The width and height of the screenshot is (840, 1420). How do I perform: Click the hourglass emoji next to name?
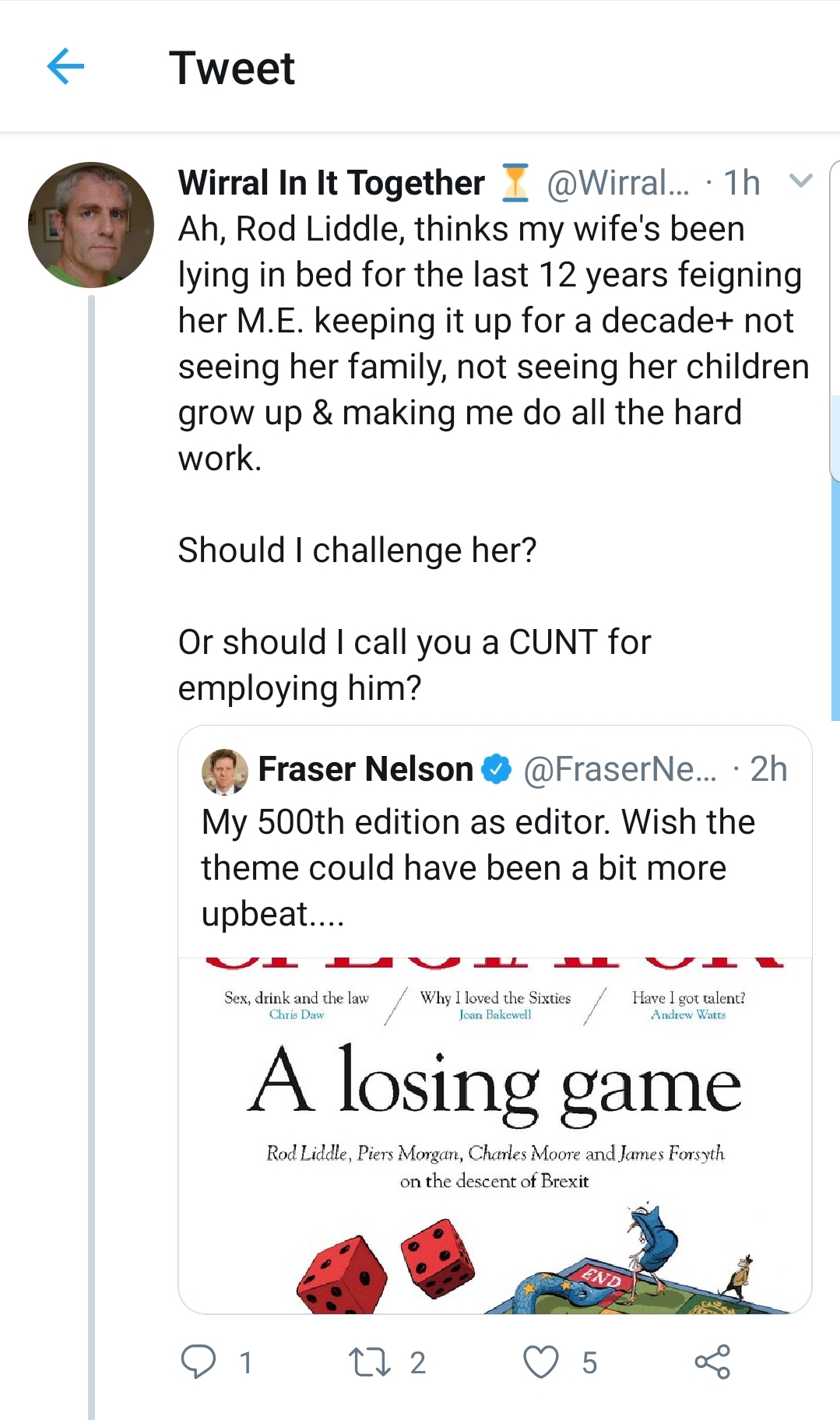pos(515,183)
